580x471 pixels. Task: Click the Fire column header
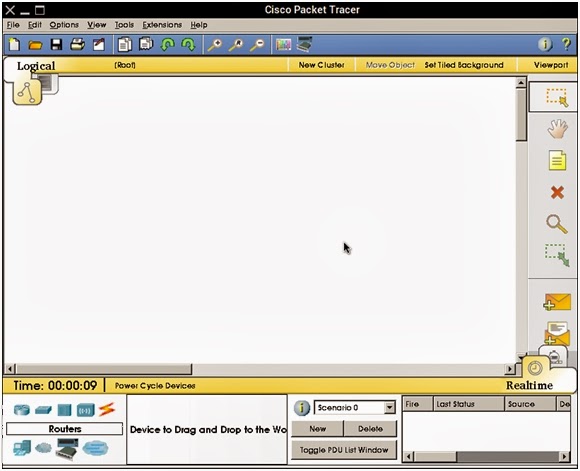click(418, 404)
